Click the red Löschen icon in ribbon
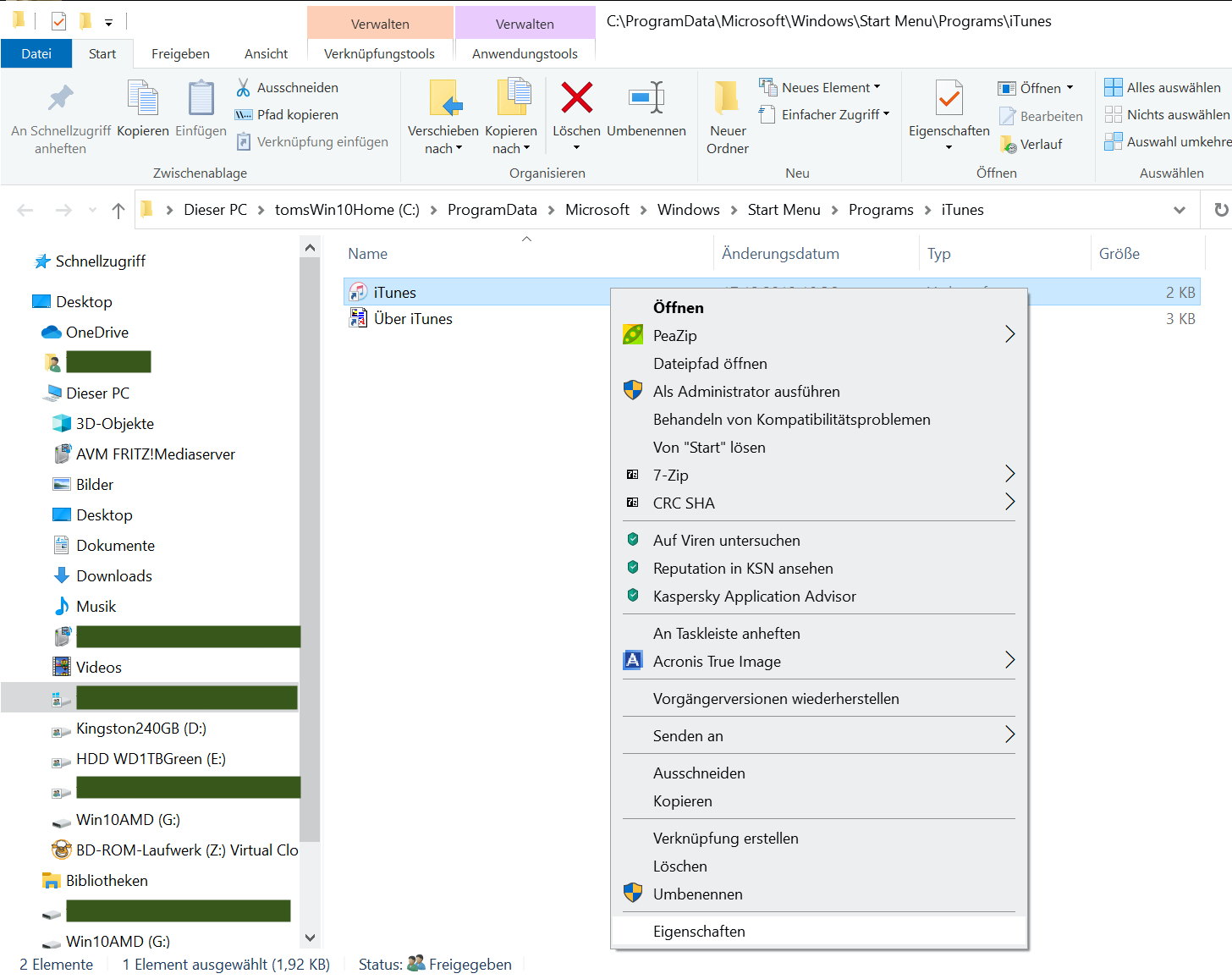The image size is (1232, 979). (x=576, y=98)
